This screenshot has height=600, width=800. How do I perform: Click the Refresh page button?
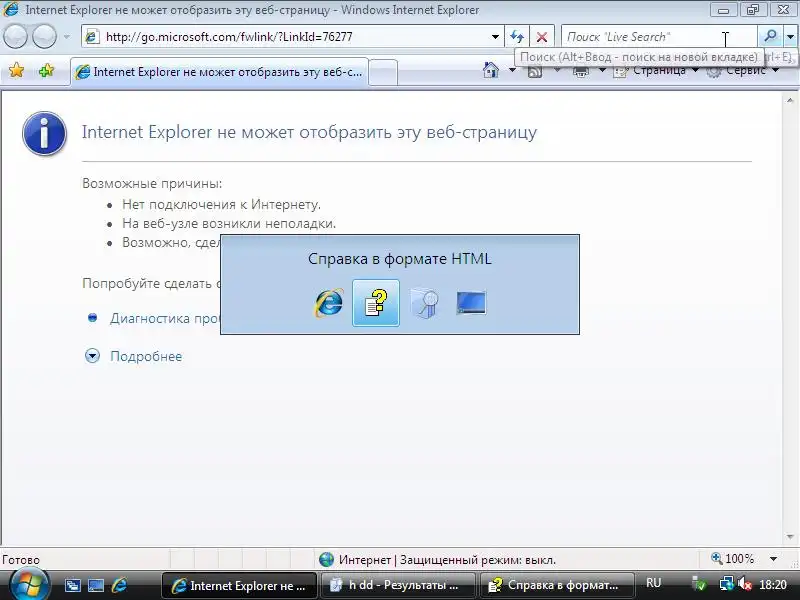click(x=517, y=37)
